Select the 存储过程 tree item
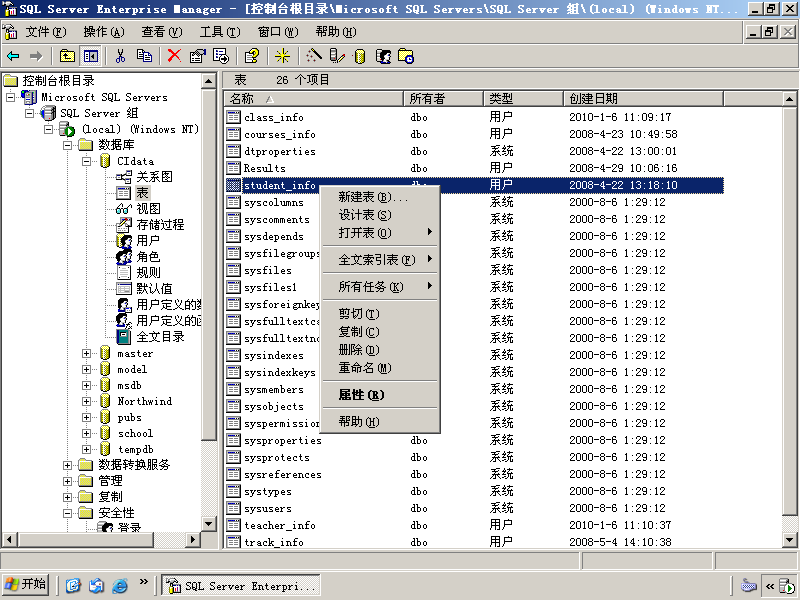 160,224
